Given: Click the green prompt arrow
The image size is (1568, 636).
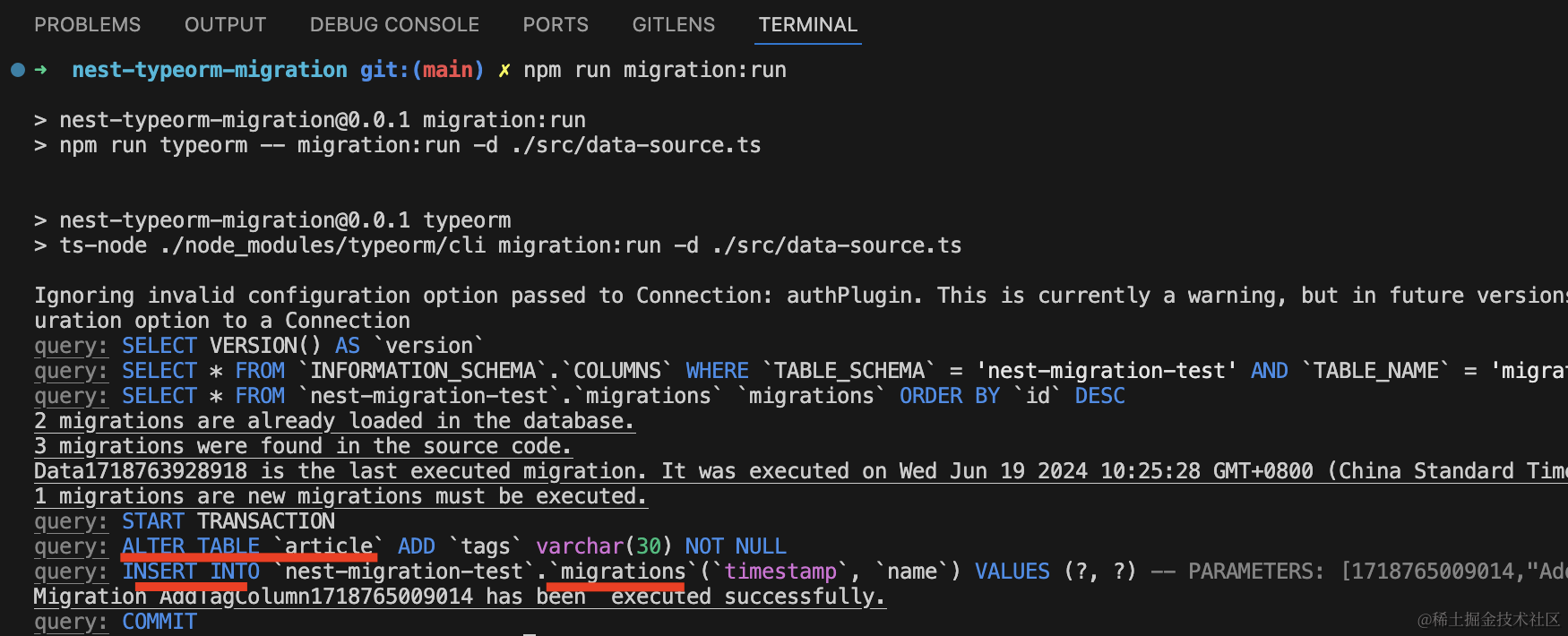Looking at the screenshot, I should tap(40, 70).
